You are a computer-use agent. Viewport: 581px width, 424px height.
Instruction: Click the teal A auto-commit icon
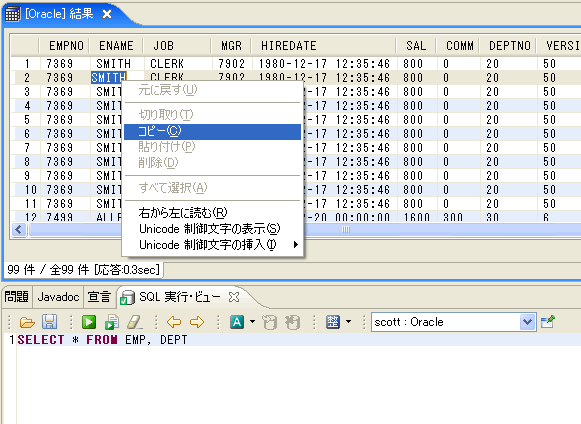pyautogui.click(x=237, y=322)
